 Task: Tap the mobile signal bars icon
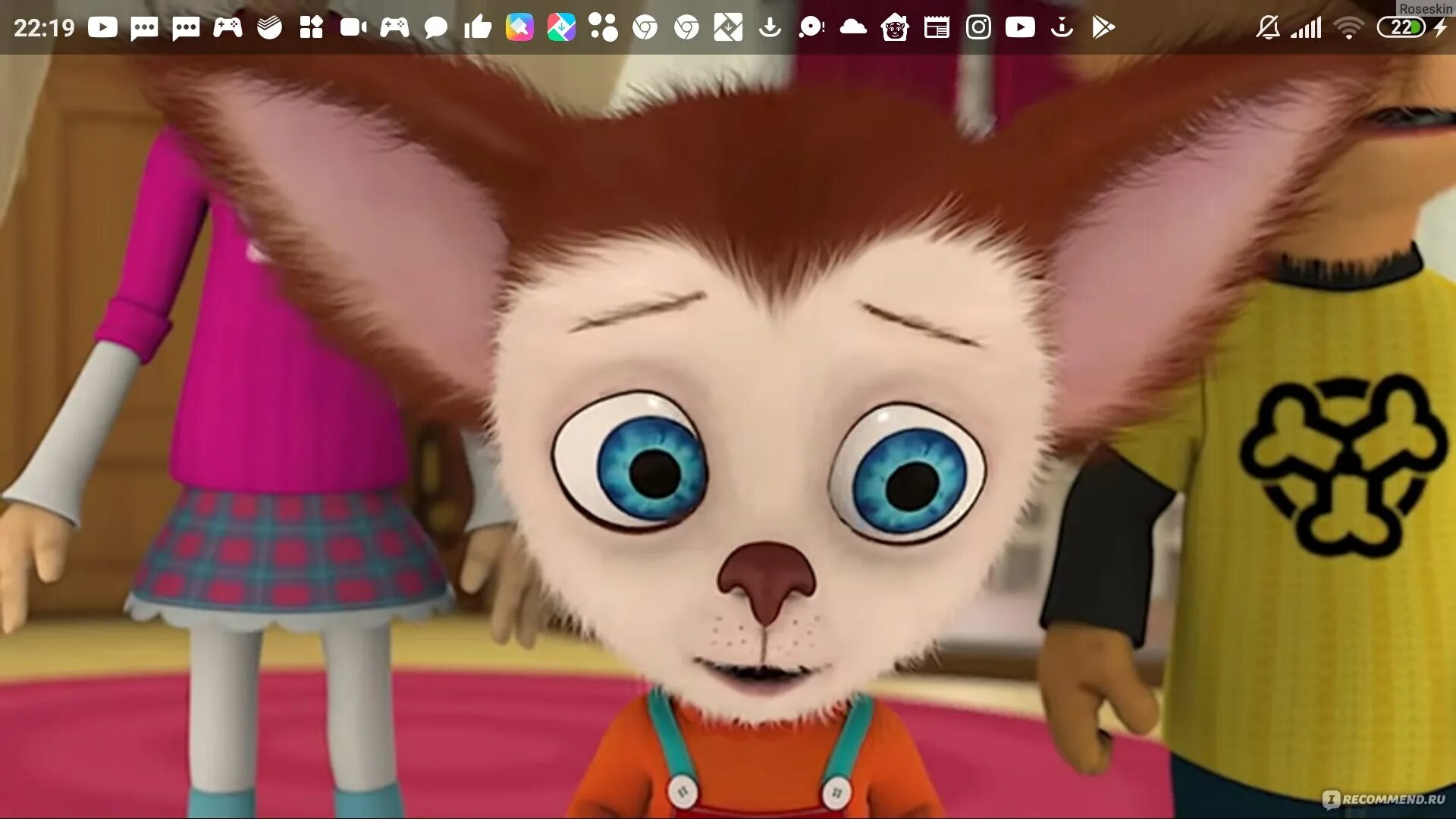pyautogui.click(x=1307, y=28)
